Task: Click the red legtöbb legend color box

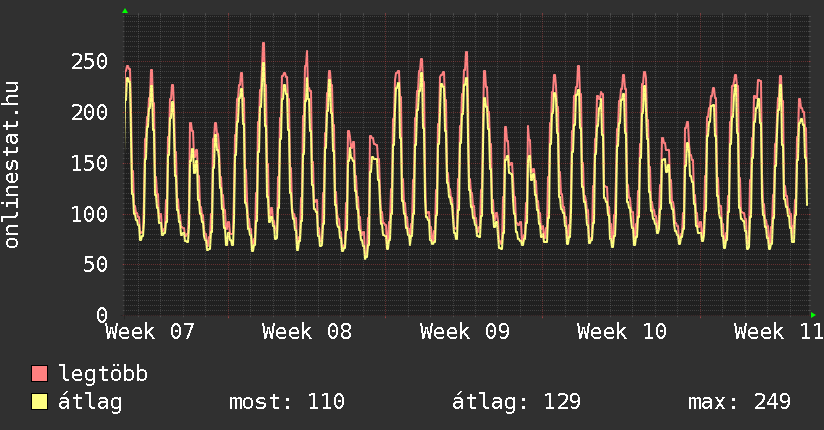Action: (x=40, y=374)
